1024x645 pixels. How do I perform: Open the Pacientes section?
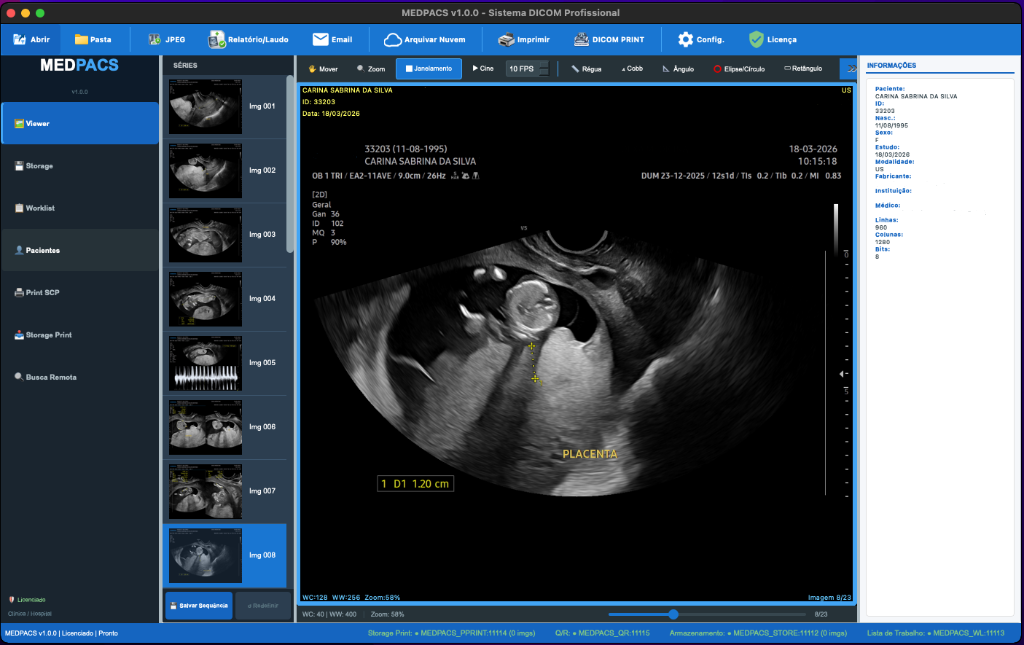tap(80, 250)
